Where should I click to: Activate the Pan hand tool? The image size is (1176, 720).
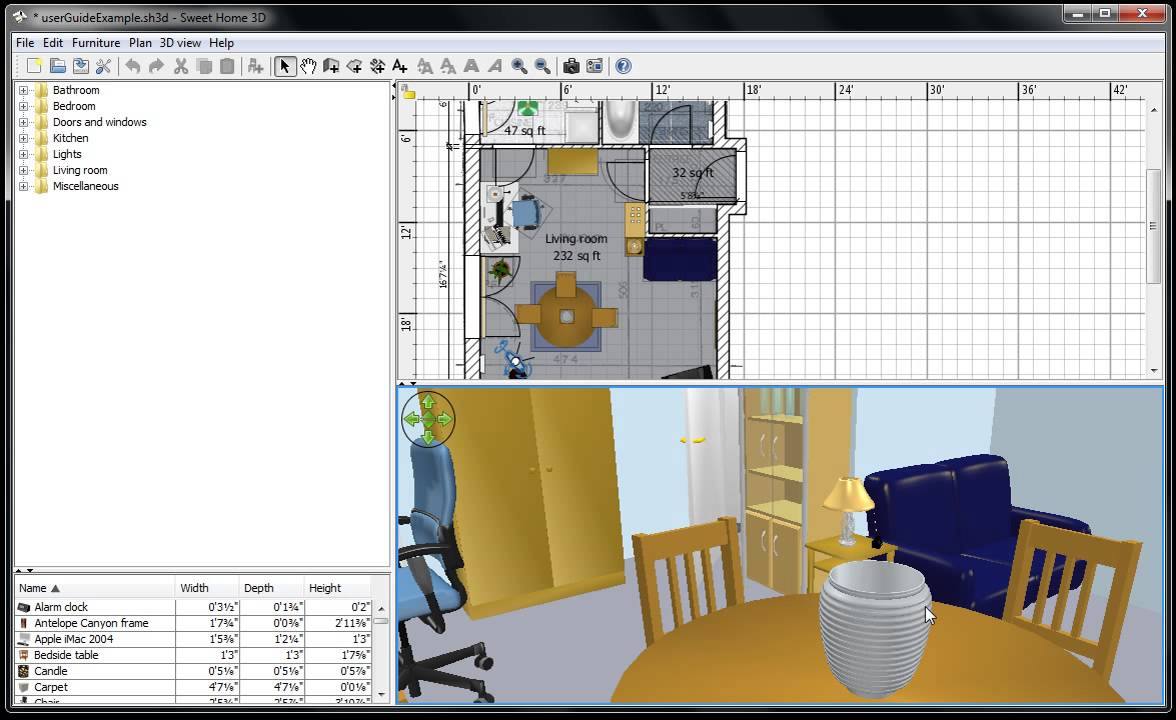pos(308,66)
